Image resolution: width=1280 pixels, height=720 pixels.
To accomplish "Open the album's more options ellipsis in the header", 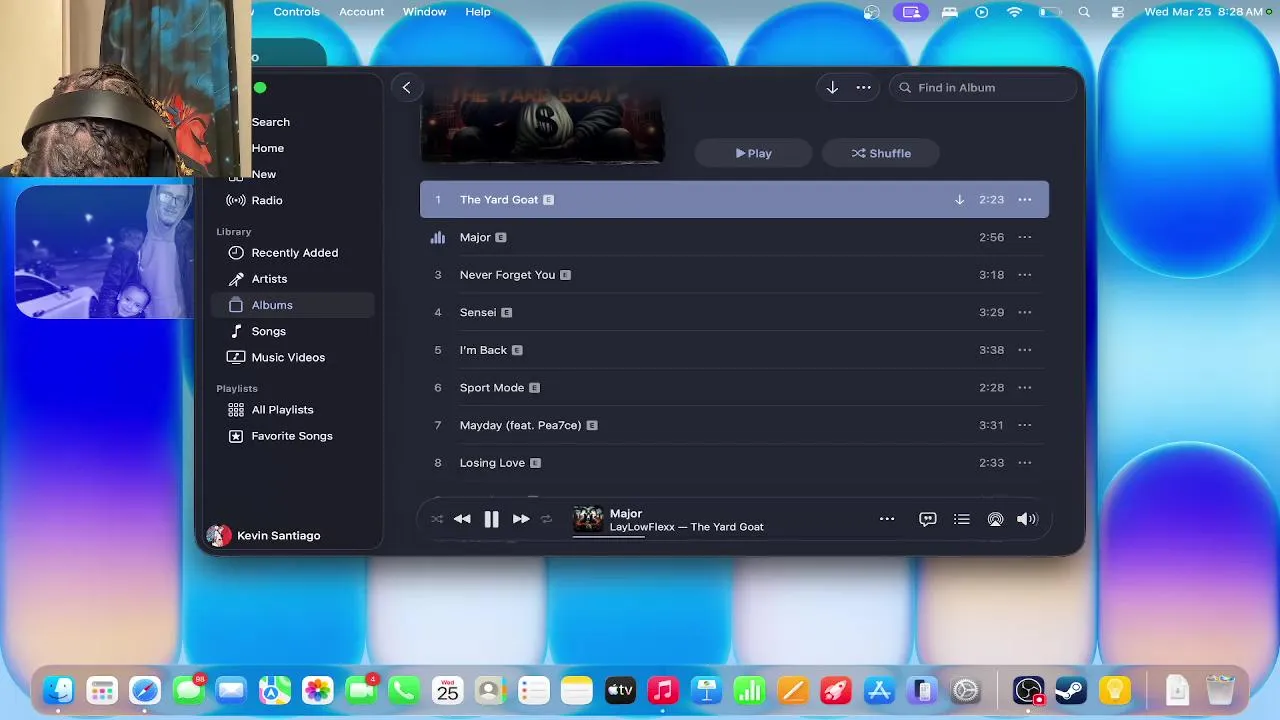I will pos(864,87).
